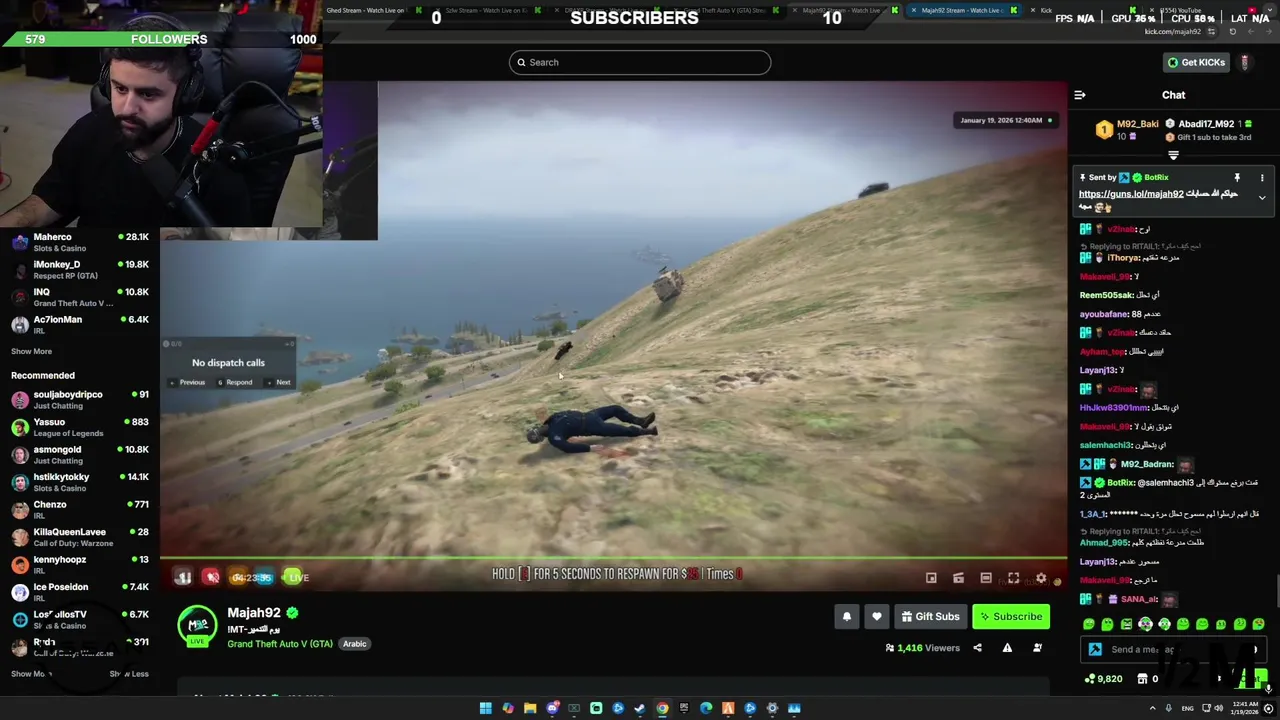1280x720 pixels.
Task: Switch to theater mode icon
Action: click(x=986, y=578)
